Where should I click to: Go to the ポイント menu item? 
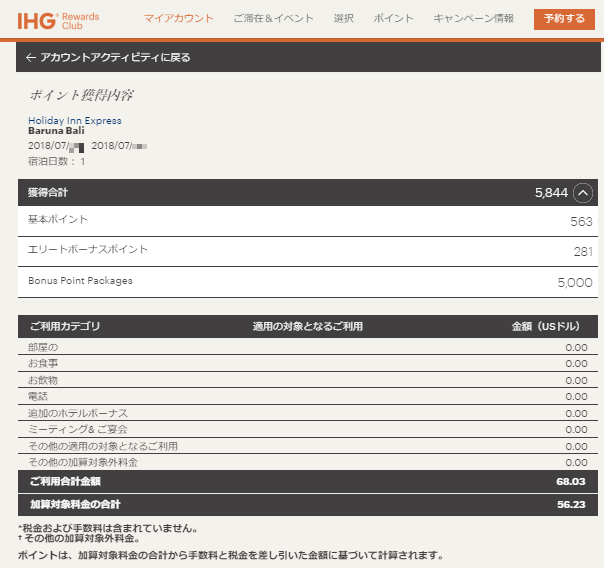393,19
